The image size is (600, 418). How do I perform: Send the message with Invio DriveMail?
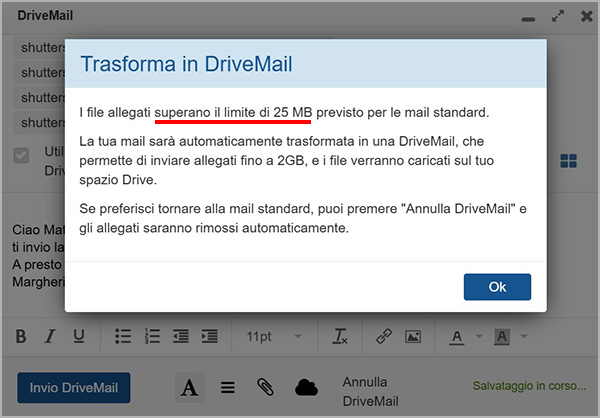74,388
